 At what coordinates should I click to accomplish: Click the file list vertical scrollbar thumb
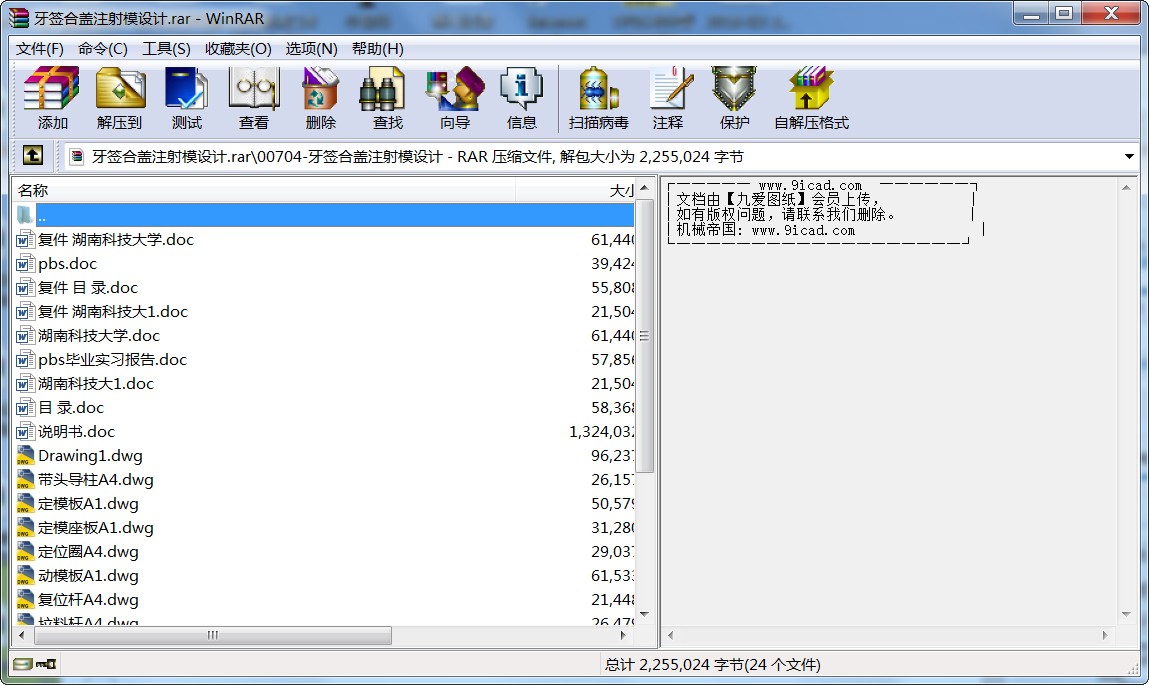645,336
